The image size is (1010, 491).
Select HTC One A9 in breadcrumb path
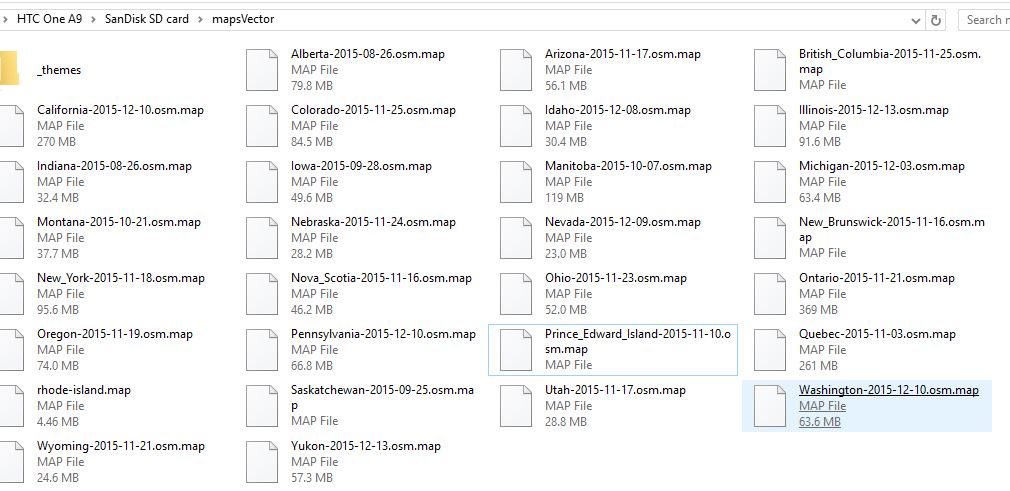pos(48,19)
